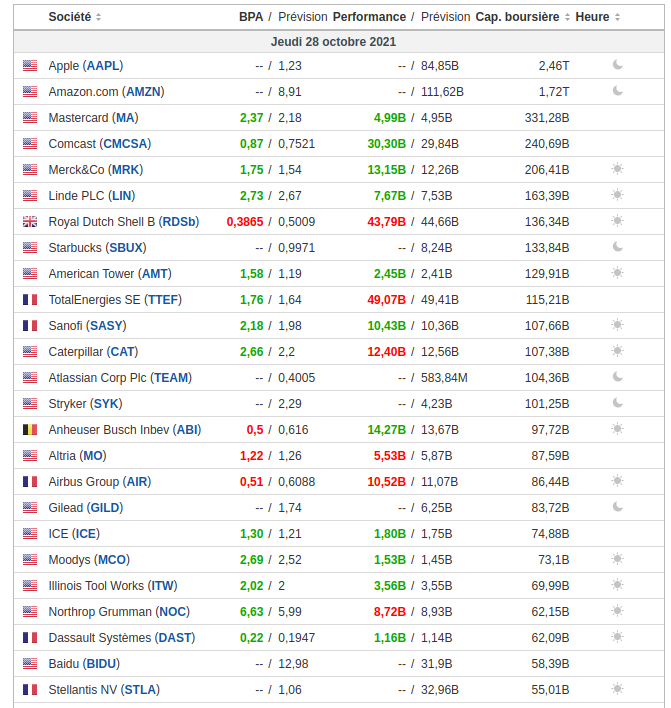Click the French flag beside TotalEnergies SE

click(x=30, y=299)
